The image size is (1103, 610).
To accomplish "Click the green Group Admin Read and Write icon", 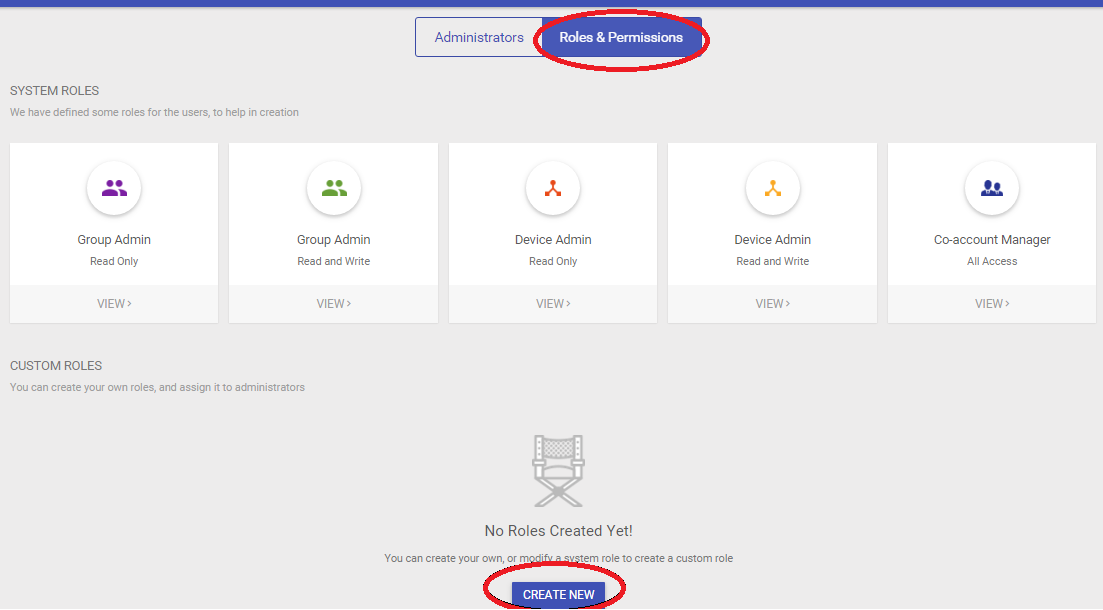I will click(333, 188).
